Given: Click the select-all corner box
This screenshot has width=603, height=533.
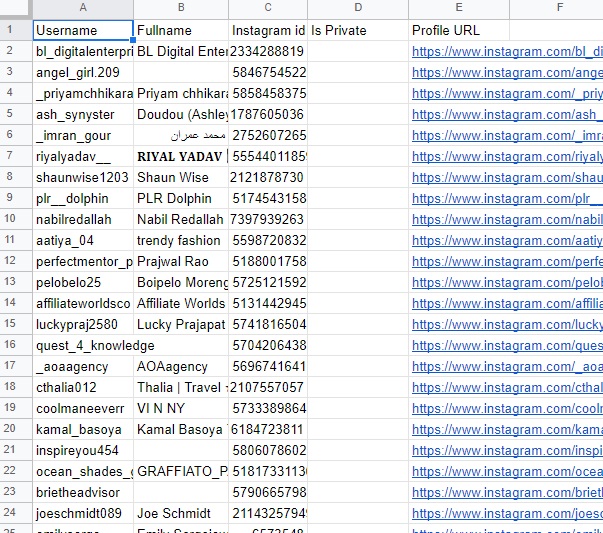Looking at the screenshot, I should click(x=15, y=8).
